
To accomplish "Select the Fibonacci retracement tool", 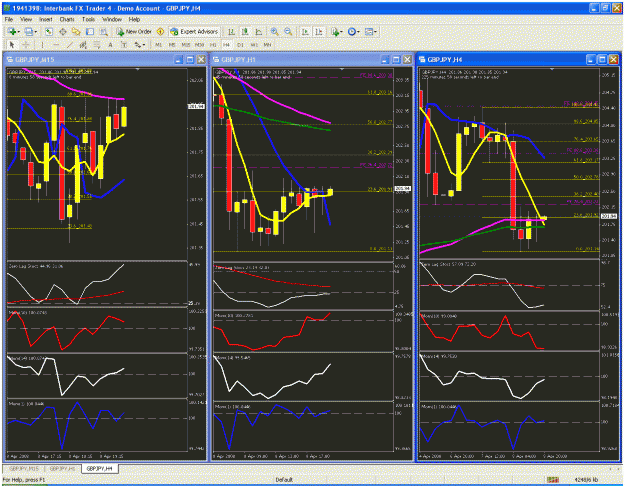I will point(97,45).
